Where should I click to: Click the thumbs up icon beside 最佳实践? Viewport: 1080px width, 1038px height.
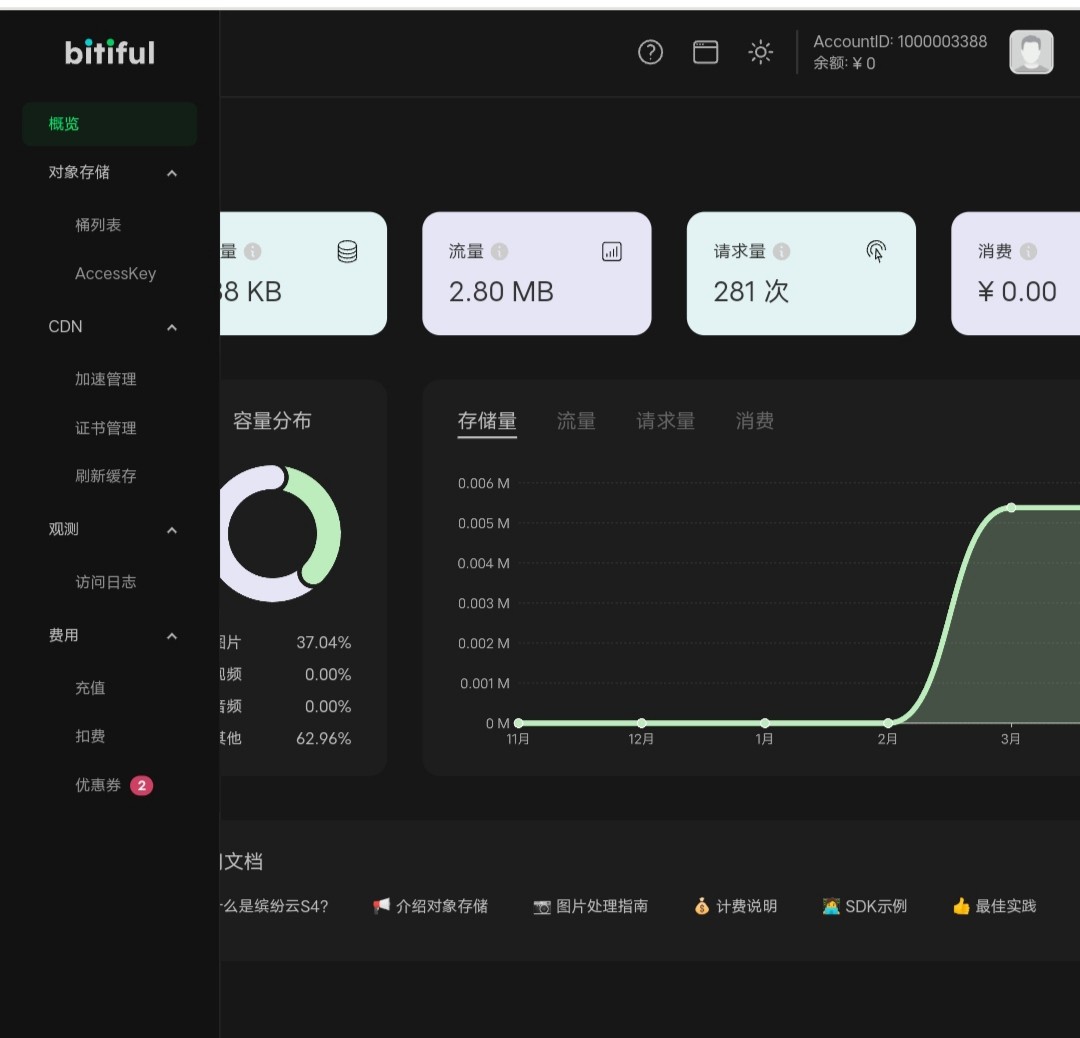pyautogui.click(x=961, y=906)
